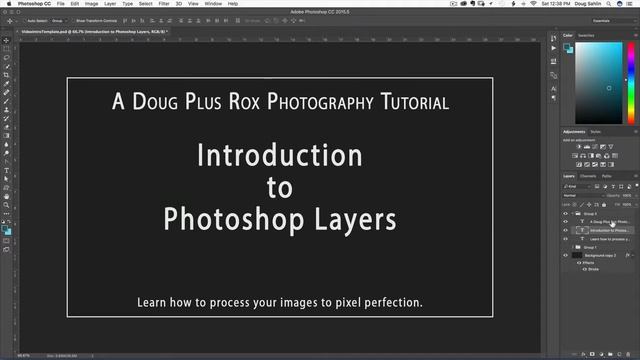Open the blend mode Normal dropdown
Viewport: 640px width, 360px height.
[583, 196]
